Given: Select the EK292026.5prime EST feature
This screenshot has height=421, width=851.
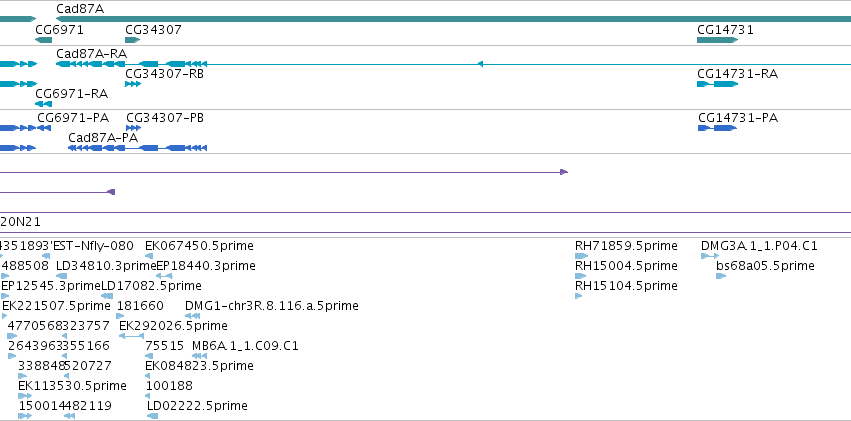Looking at the screenshot, I should click(131, 336).
